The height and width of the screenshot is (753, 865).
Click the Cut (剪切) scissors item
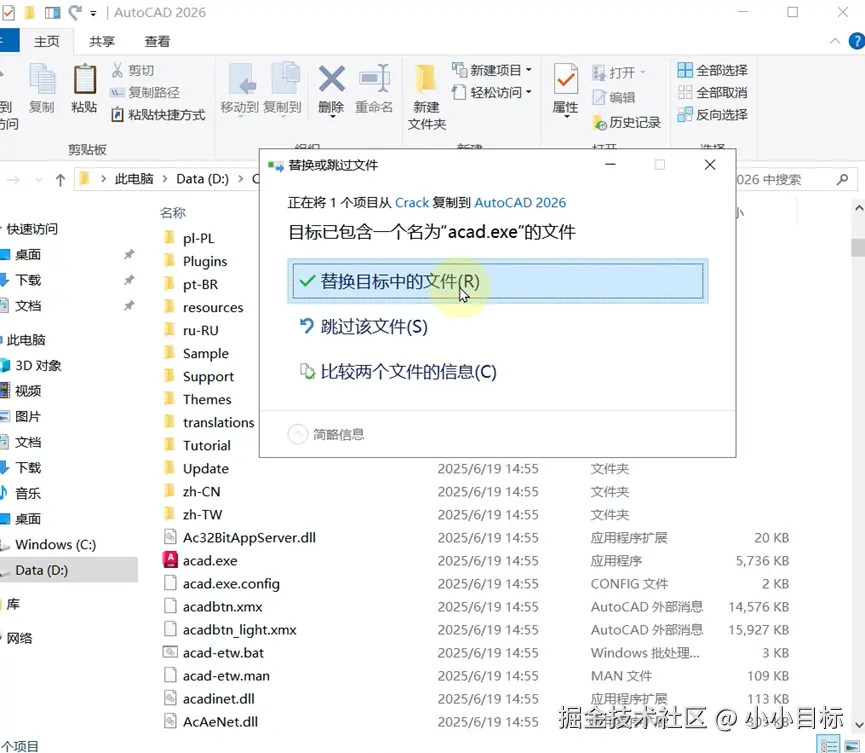[x=132, y=70]
